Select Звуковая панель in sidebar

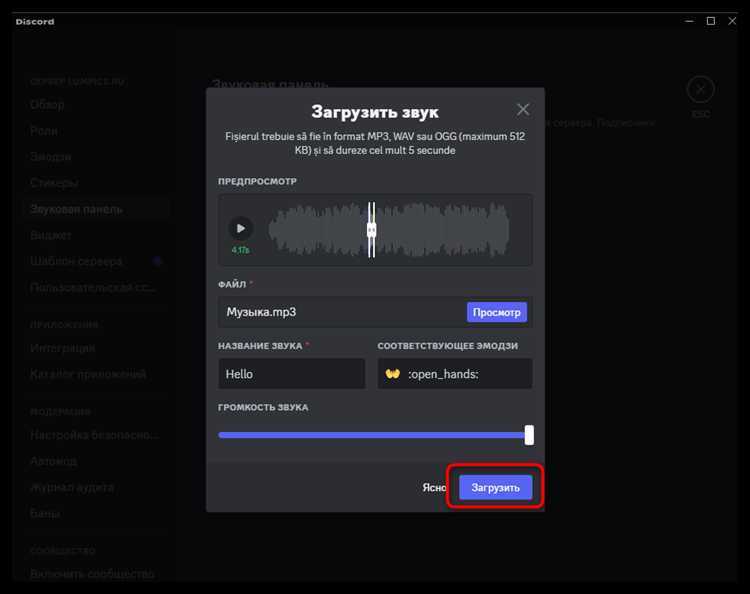[96, 209]
